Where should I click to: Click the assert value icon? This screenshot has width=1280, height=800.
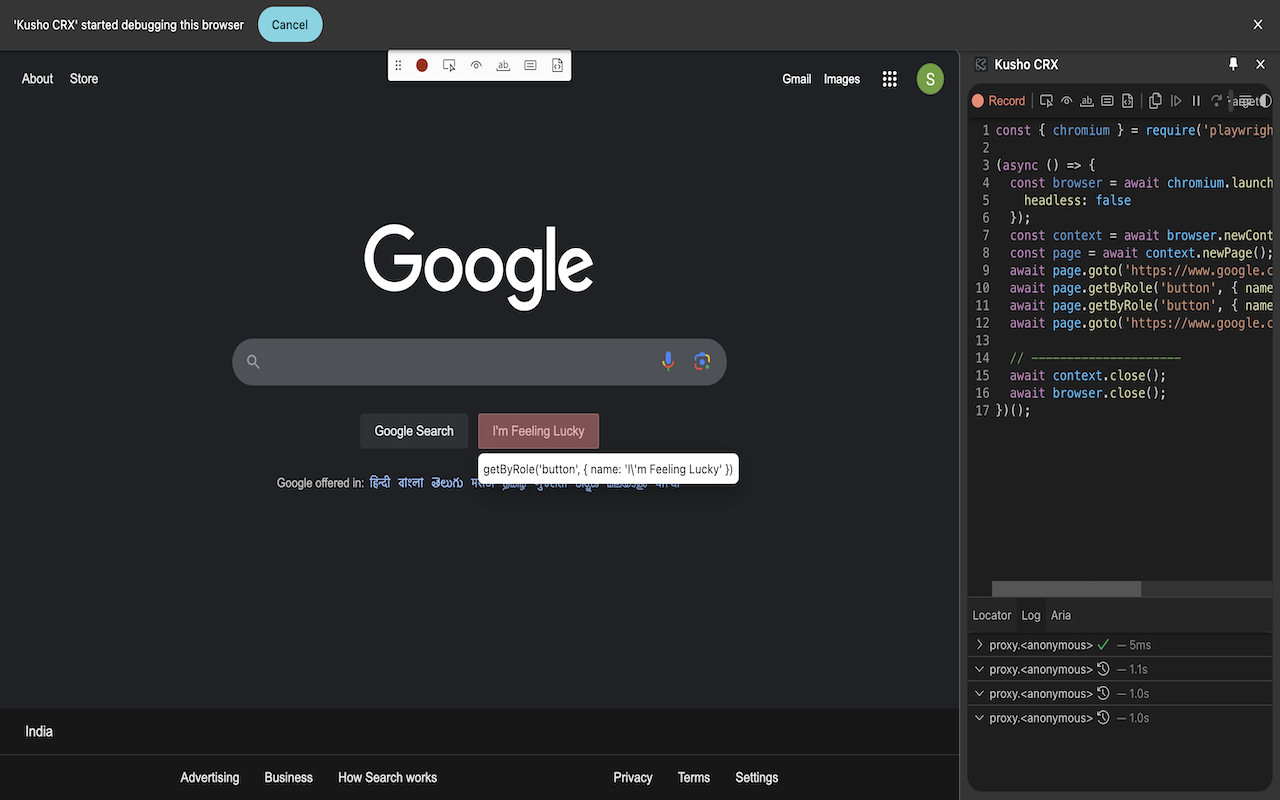[x=1107, y=100]
